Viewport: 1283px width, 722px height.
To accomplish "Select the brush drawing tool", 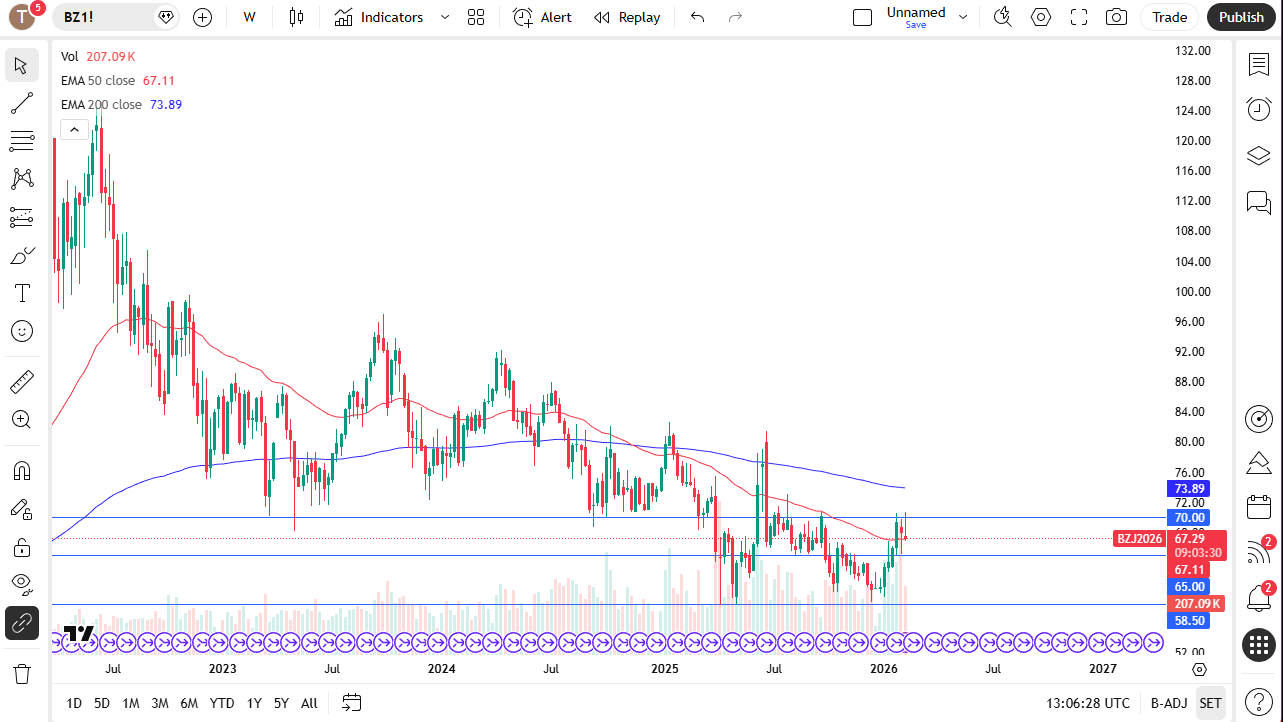I will [x=22, y=255].
